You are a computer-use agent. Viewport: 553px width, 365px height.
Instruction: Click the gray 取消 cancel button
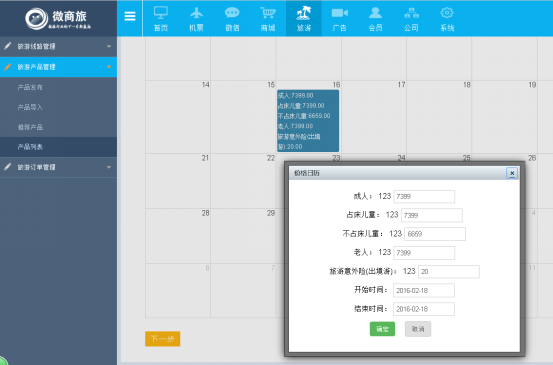tap(418, 329)
